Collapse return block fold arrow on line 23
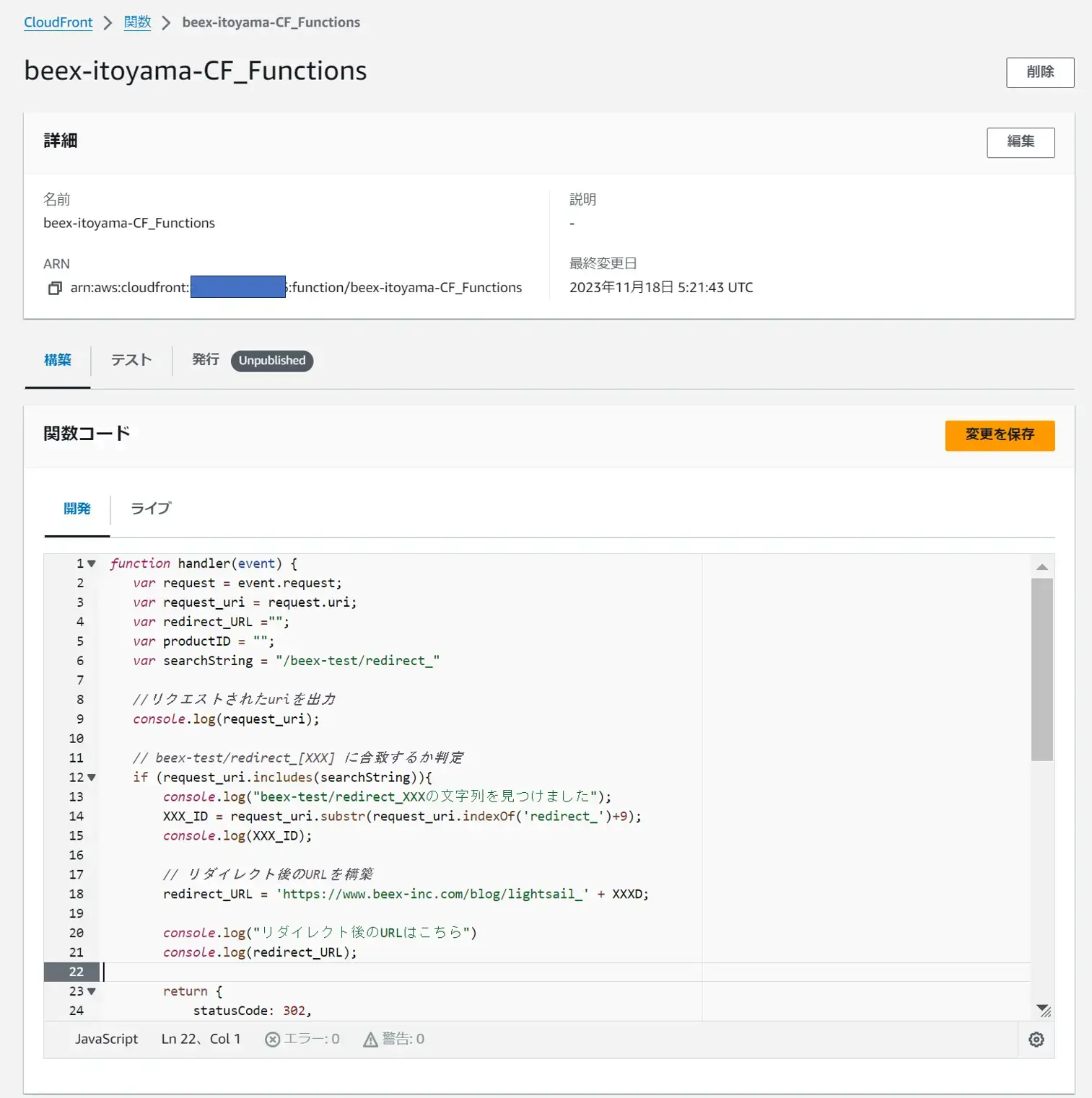This screenshot has width=1092, height=1098. click(x=92, y=992)
